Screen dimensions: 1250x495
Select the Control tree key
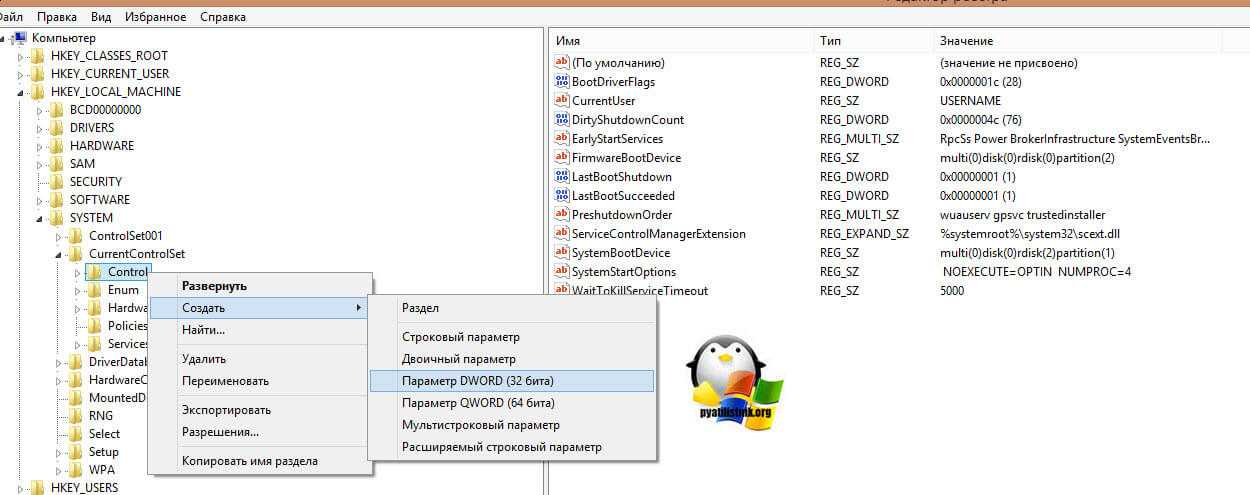[127, 272]
